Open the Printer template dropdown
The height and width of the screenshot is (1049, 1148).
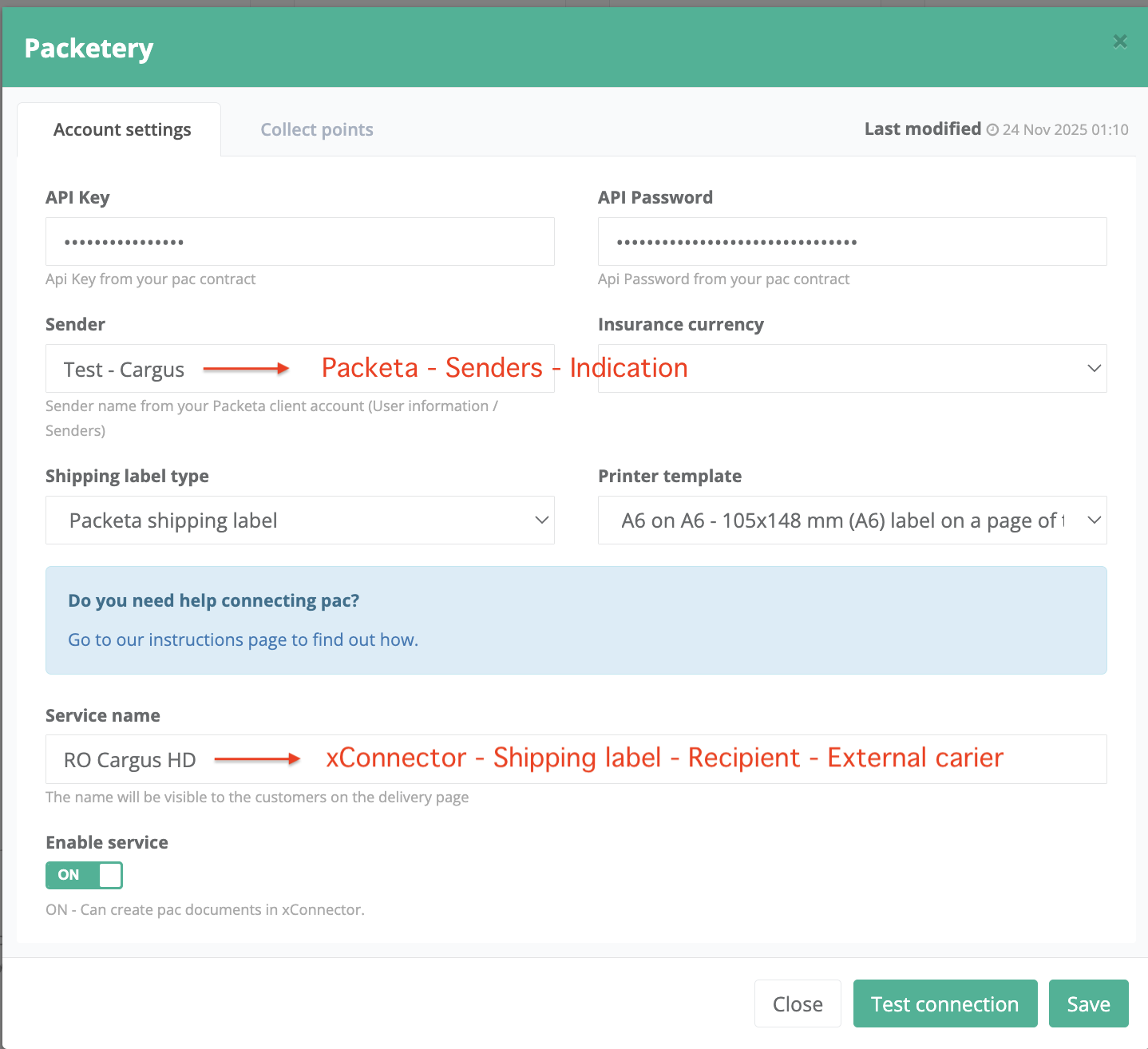click(853, 520)
